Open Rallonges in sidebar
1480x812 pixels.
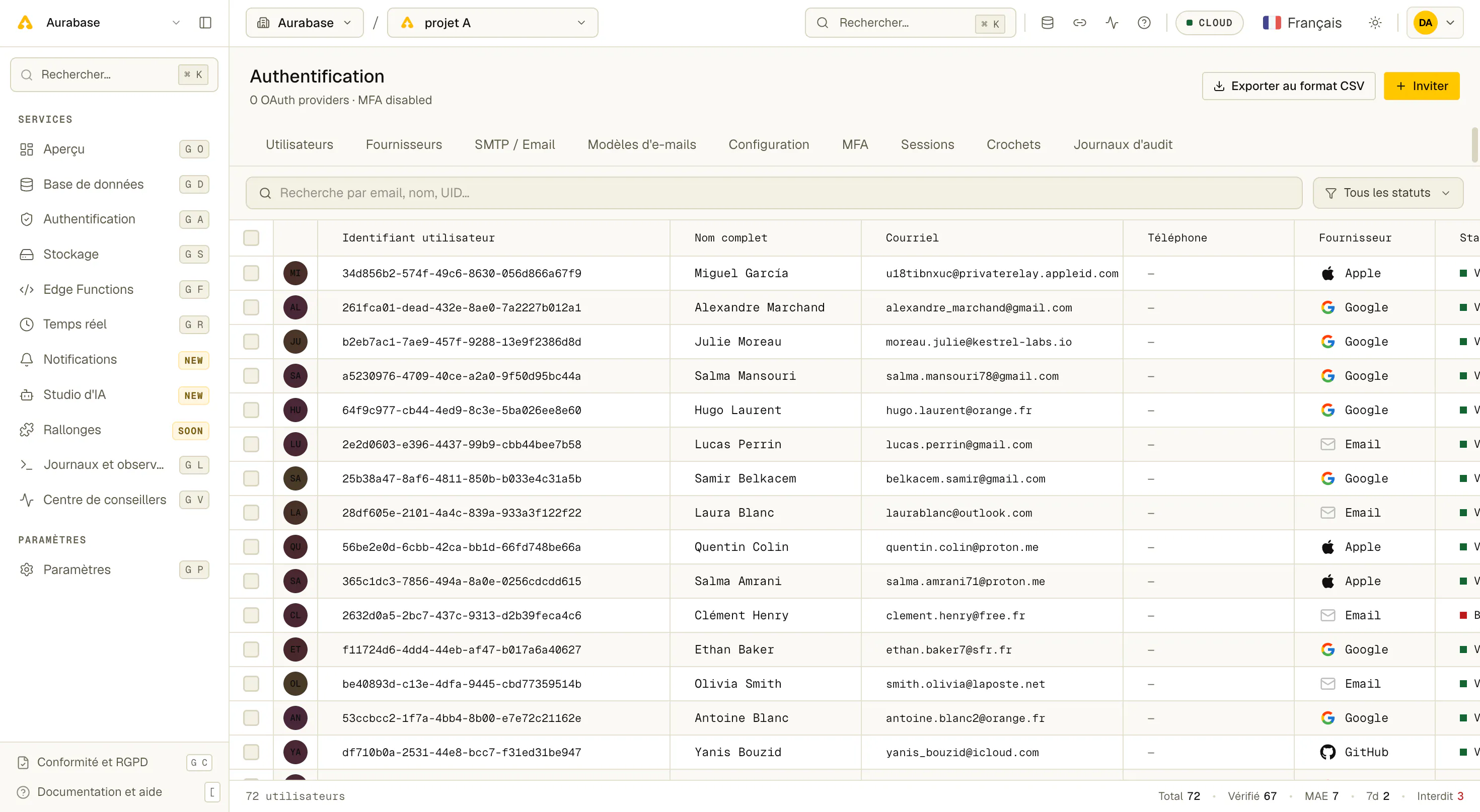click(114, 430)
